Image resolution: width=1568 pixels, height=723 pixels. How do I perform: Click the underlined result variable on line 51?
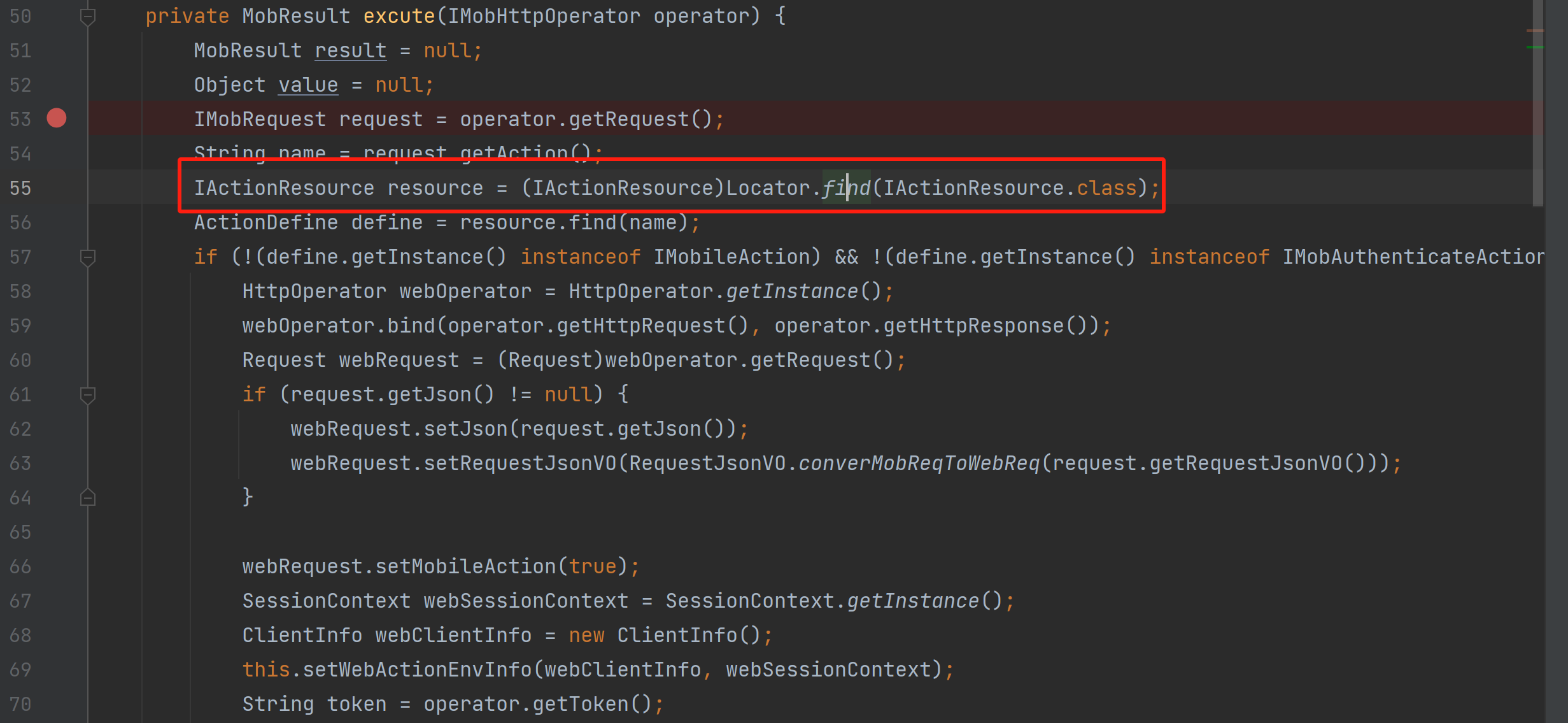click(x=350, y=51)
